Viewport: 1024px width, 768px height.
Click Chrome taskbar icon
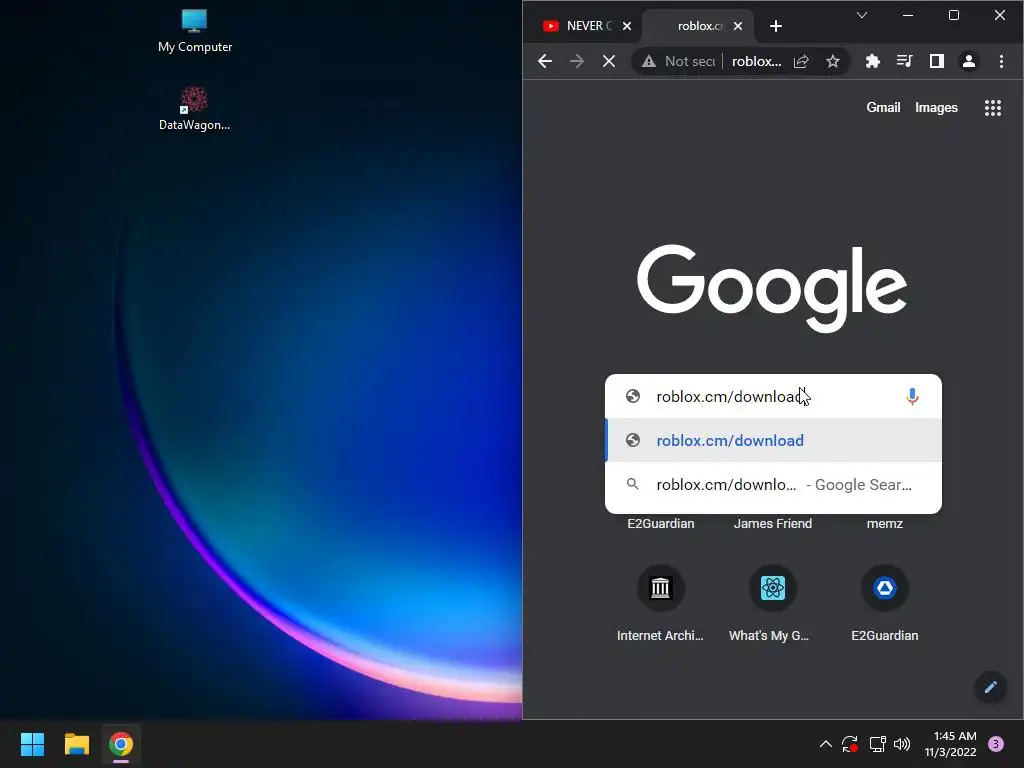click(x=121, y=744)
